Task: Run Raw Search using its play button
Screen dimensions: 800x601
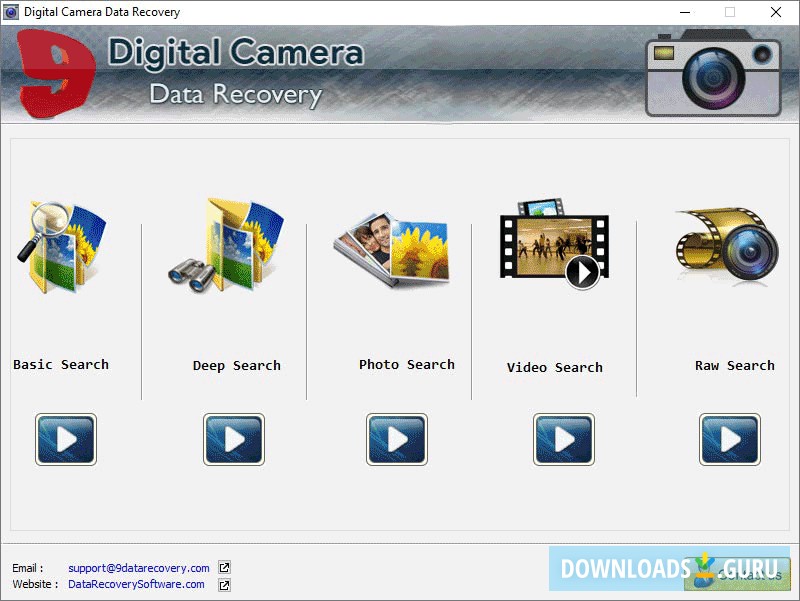Action: 730,439
